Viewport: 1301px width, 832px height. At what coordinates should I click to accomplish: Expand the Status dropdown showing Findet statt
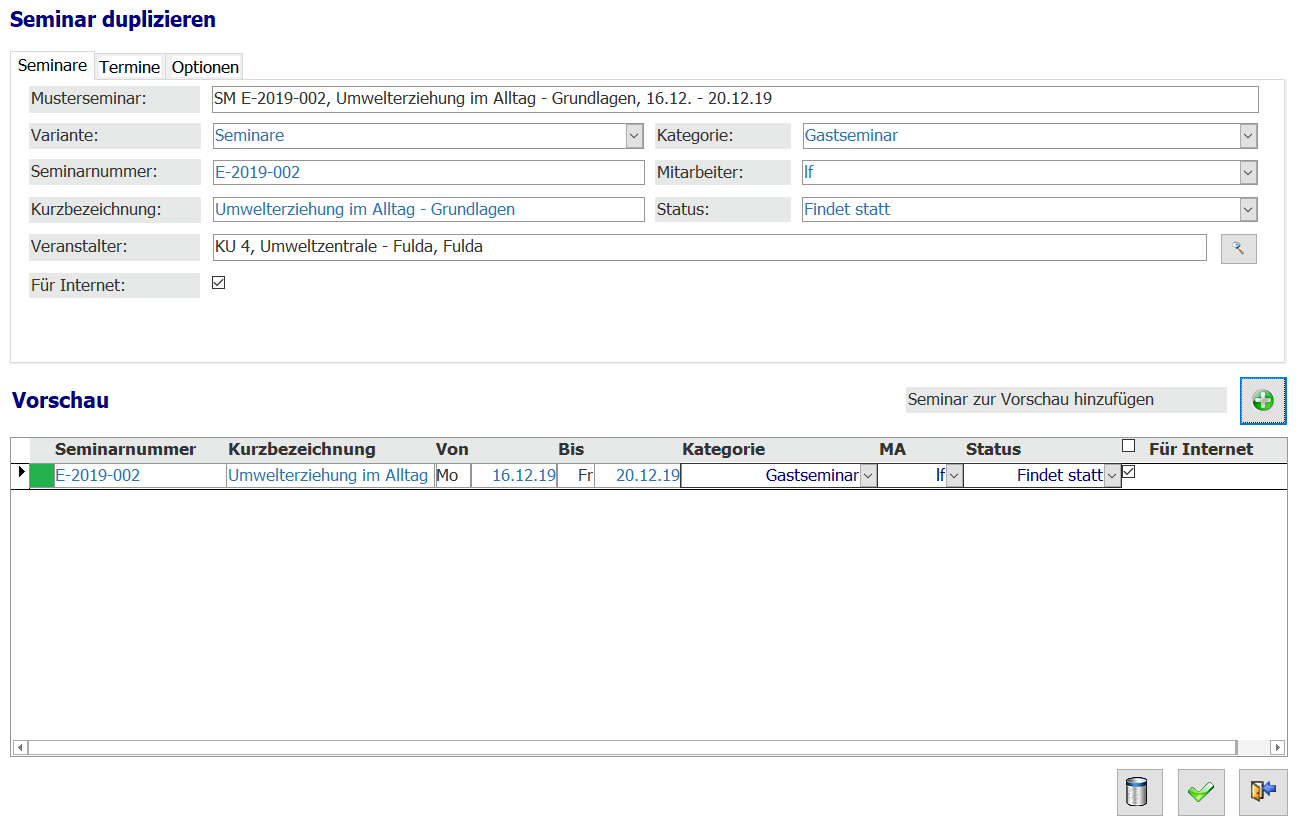(1247, 210)
